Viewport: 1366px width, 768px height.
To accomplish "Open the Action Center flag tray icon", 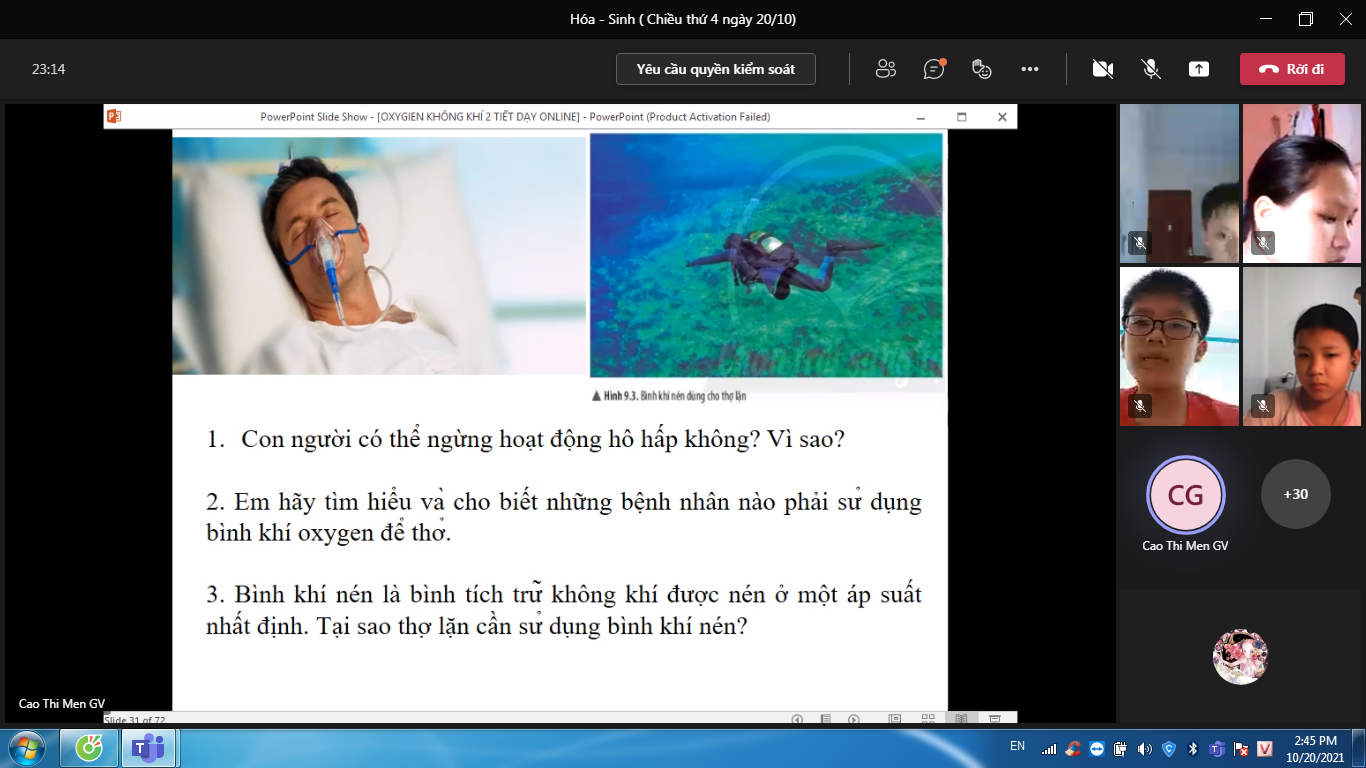I will pos(1241,749).
